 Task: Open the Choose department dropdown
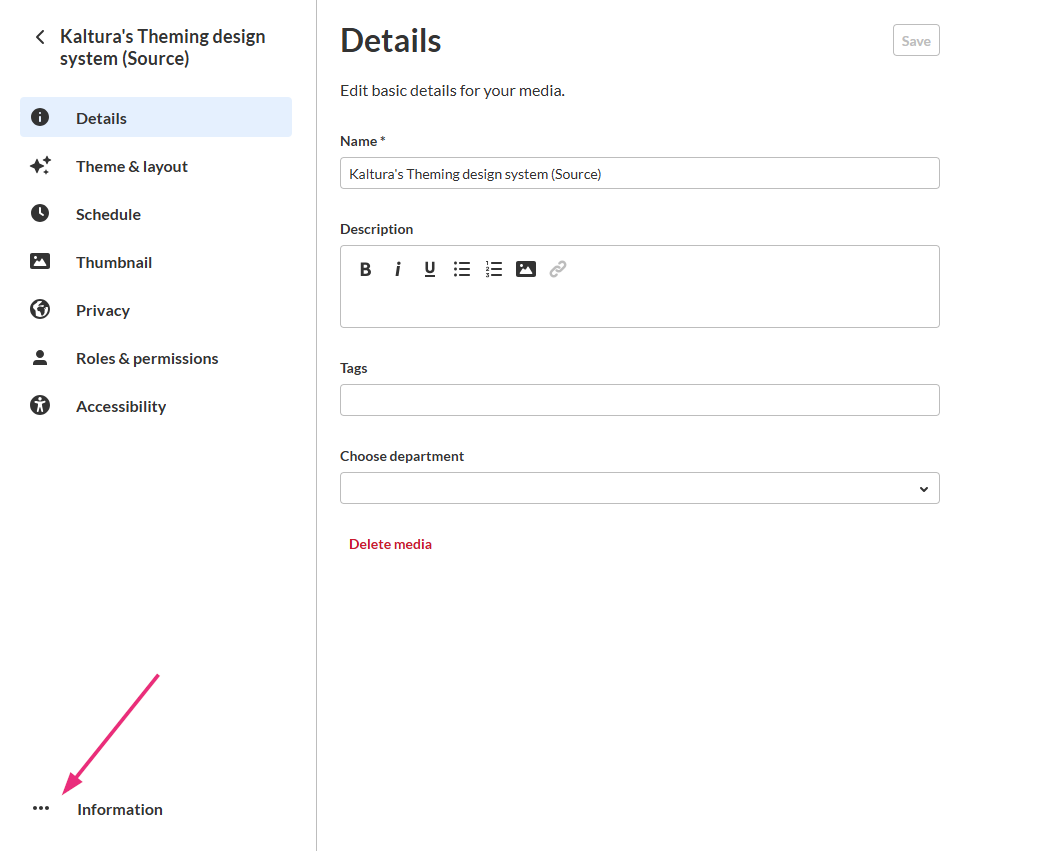tap(640, 488)
